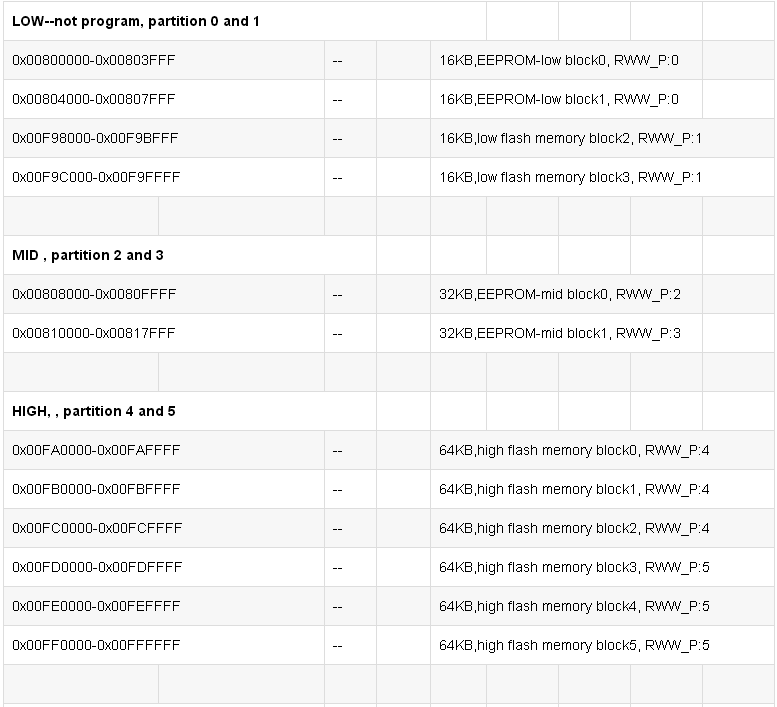
Task: Click the 'LOW--not program, partition 0 and 1' header
Action: (136, 21)
